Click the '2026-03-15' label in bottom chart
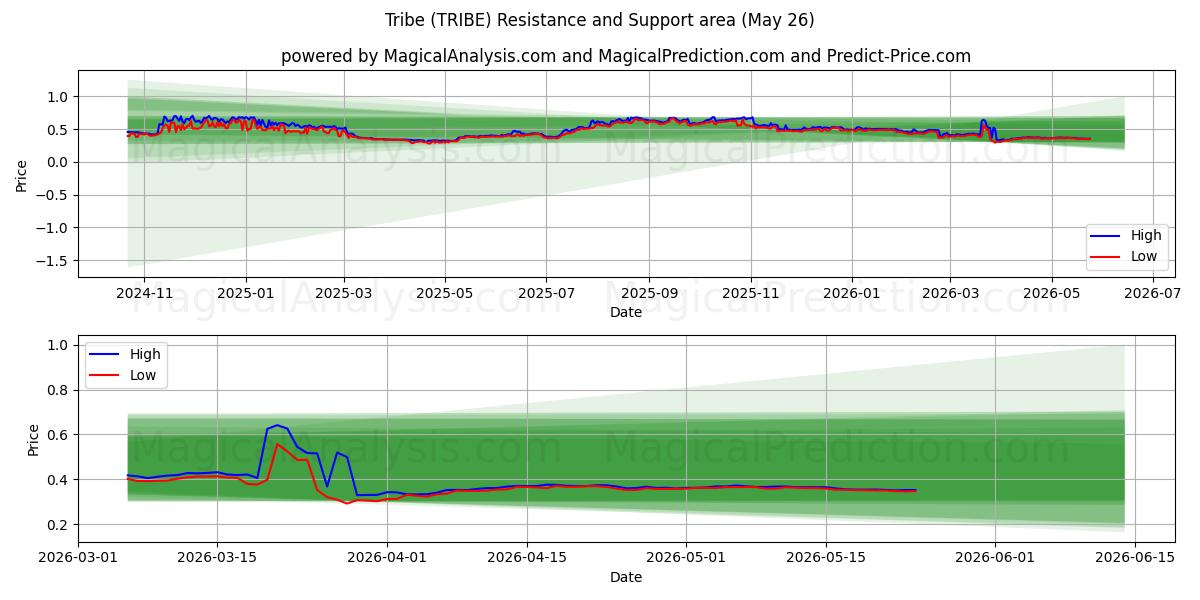1200x600 pixels. (x=217, y=560)
